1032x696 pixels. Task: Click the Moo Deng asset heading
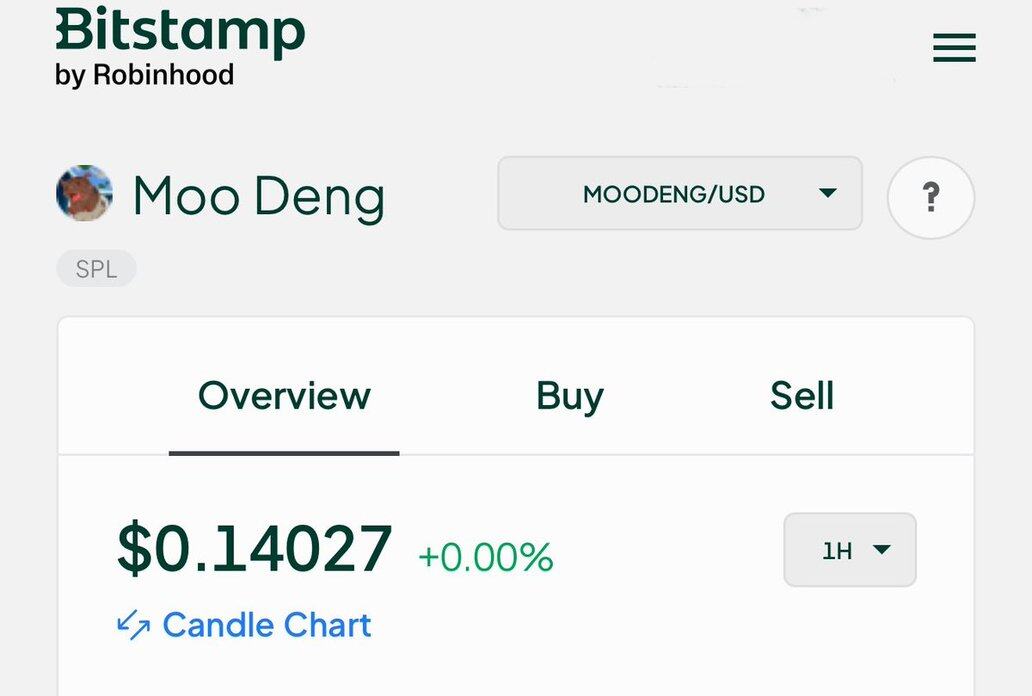point(259,196)
